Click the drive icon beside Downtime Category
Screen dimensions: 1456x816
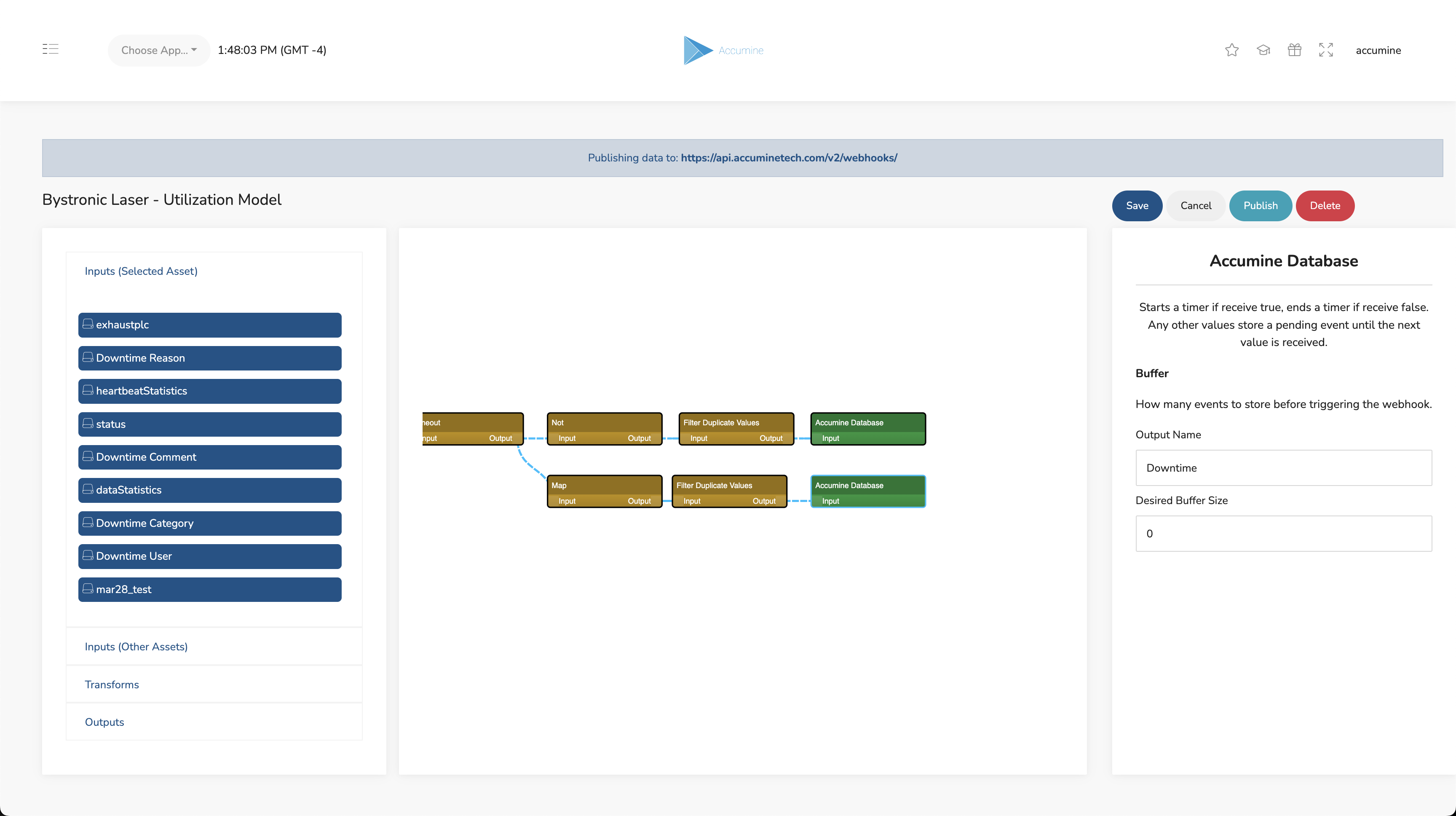(88, 523)
